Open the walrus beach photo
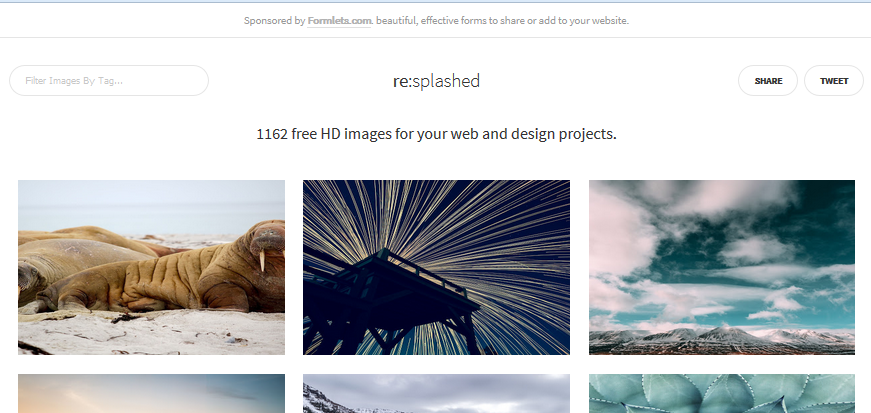 coord(151,267)
